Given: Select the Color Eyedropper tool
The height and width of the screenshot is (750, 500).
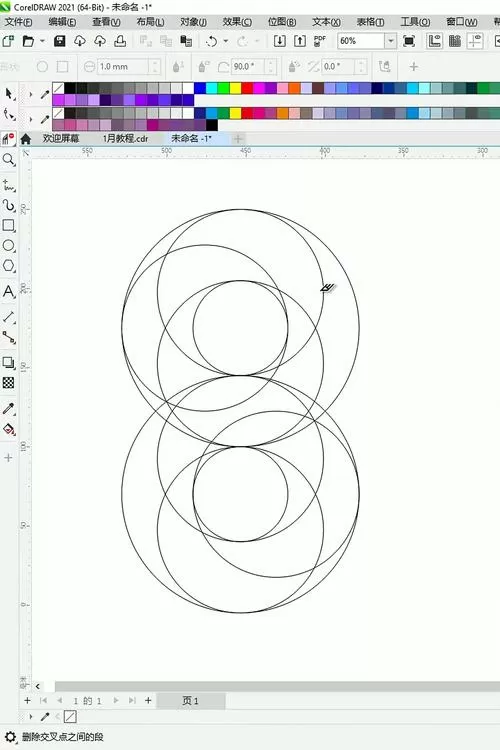Looking at the screenshot, I should [9, 408].
